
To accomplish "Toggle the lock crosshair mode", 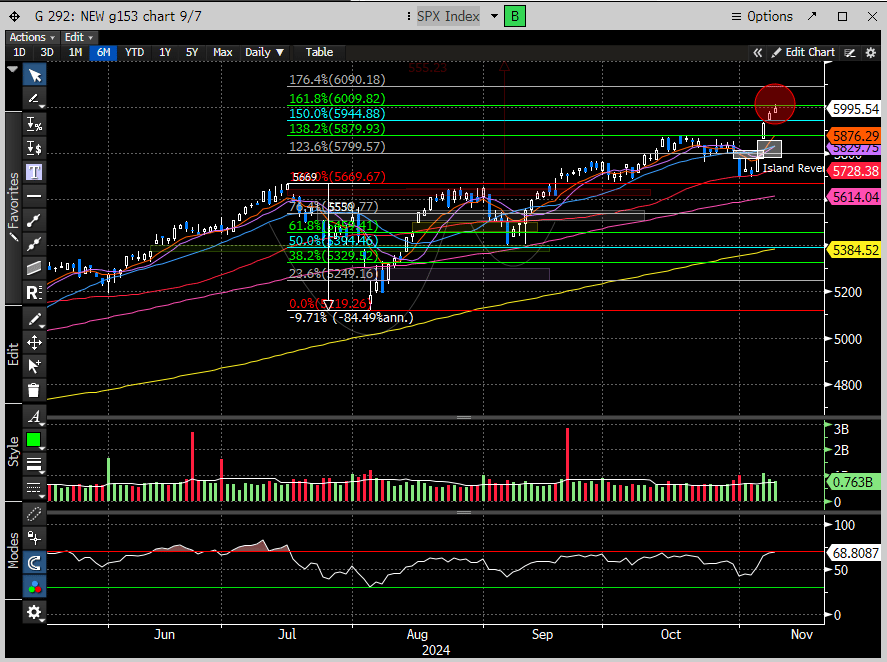I will point(35,538).
